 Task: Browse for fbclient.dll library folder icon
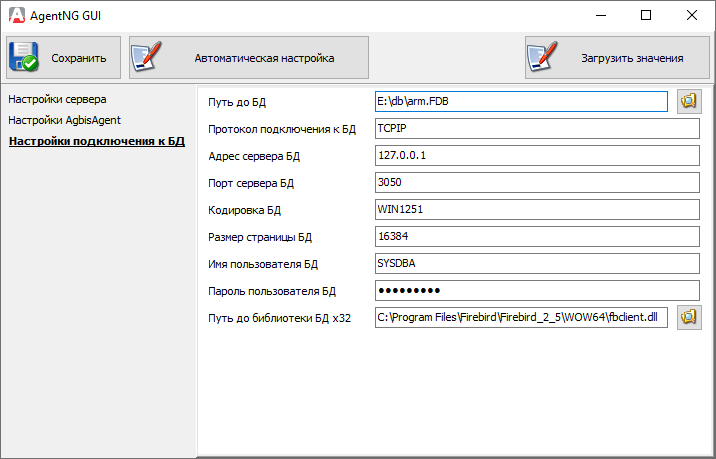click(689, 317)
